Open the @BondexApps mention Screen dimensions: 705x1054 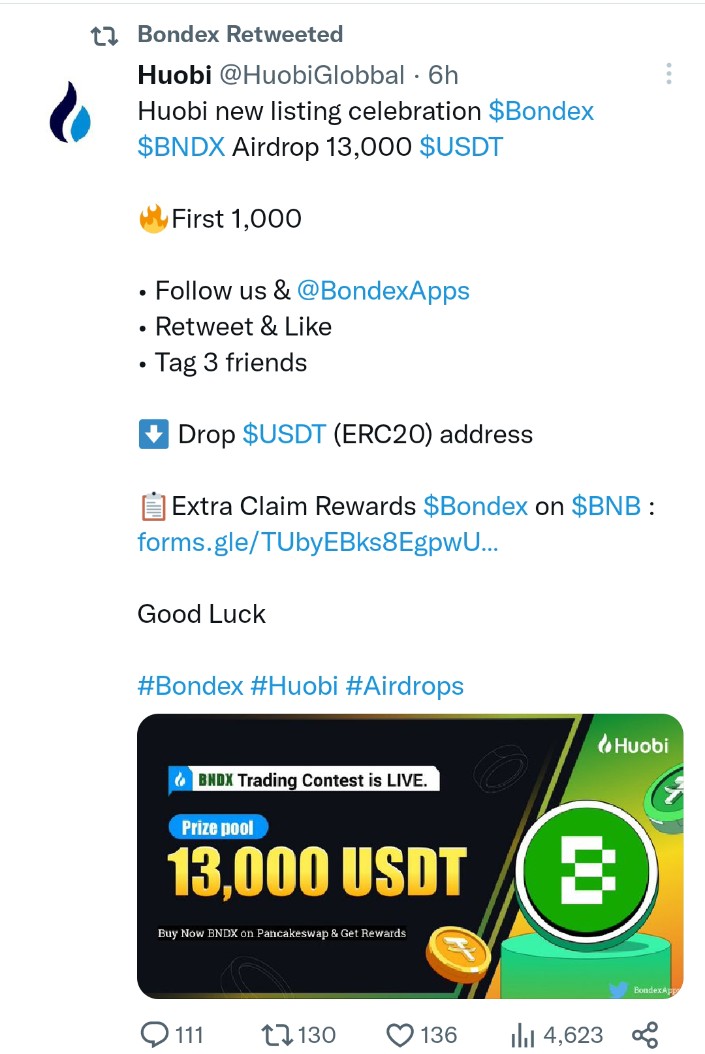pyautogui.click(x=383, y=290)
